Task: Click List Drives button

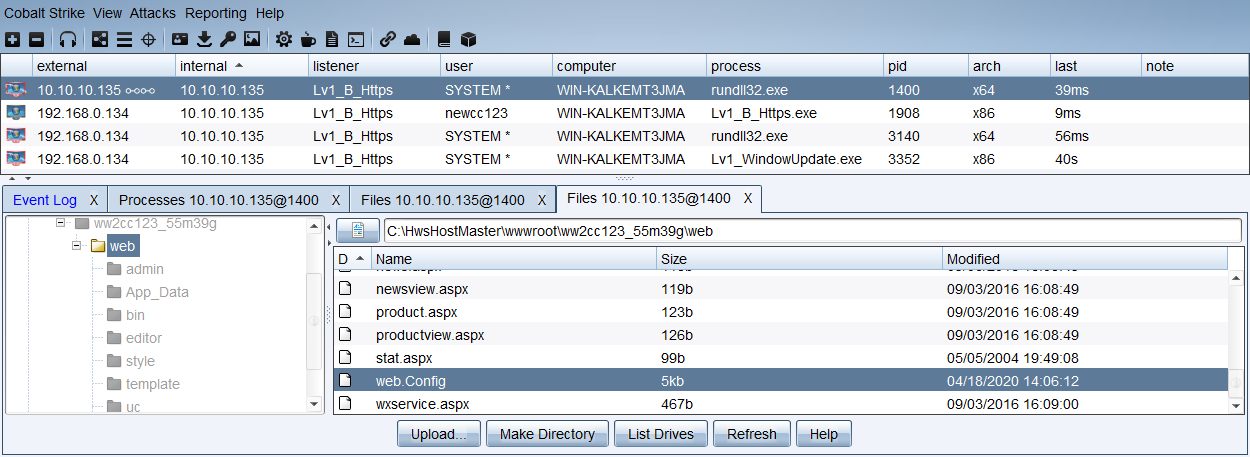Action: tap(660, 434)
